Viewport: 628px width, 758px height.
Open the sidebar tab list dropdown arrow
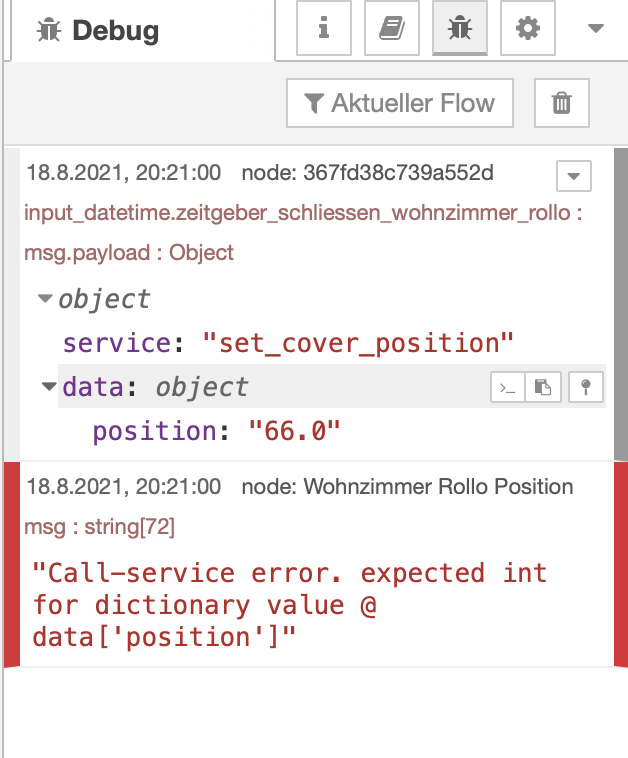[596, 29]
